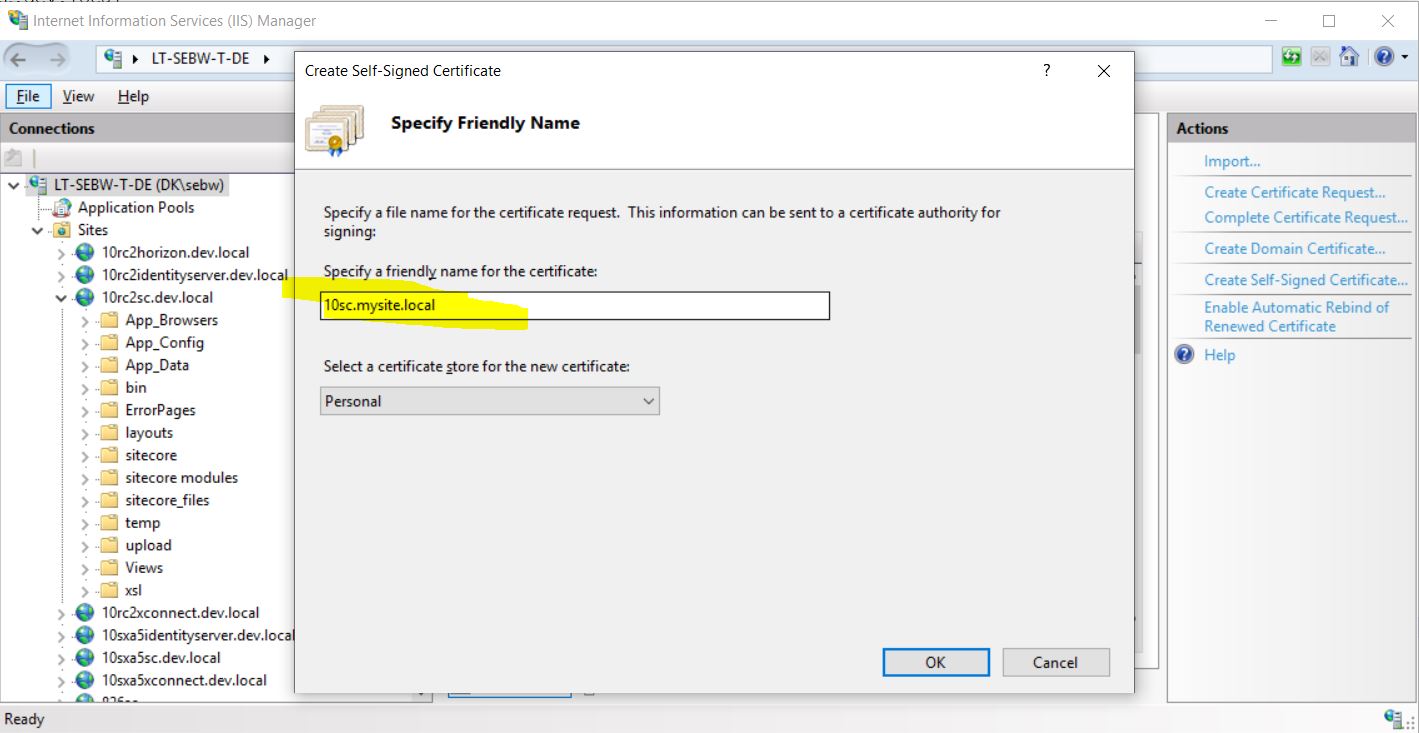Click the Help question icon in Actions pane
Image resolution: width=1419 pixels, height=733 pixels.
[1185, 354]
